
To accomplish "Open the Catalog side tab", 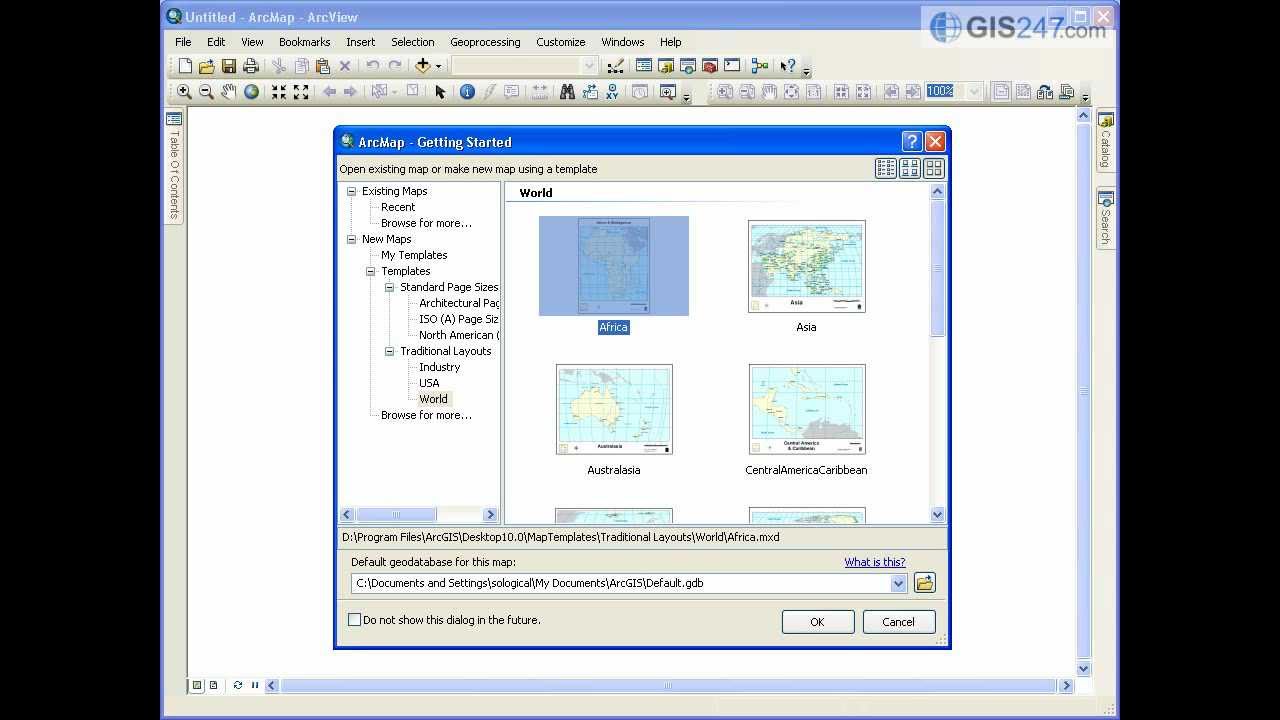I will click(1106, 139).
